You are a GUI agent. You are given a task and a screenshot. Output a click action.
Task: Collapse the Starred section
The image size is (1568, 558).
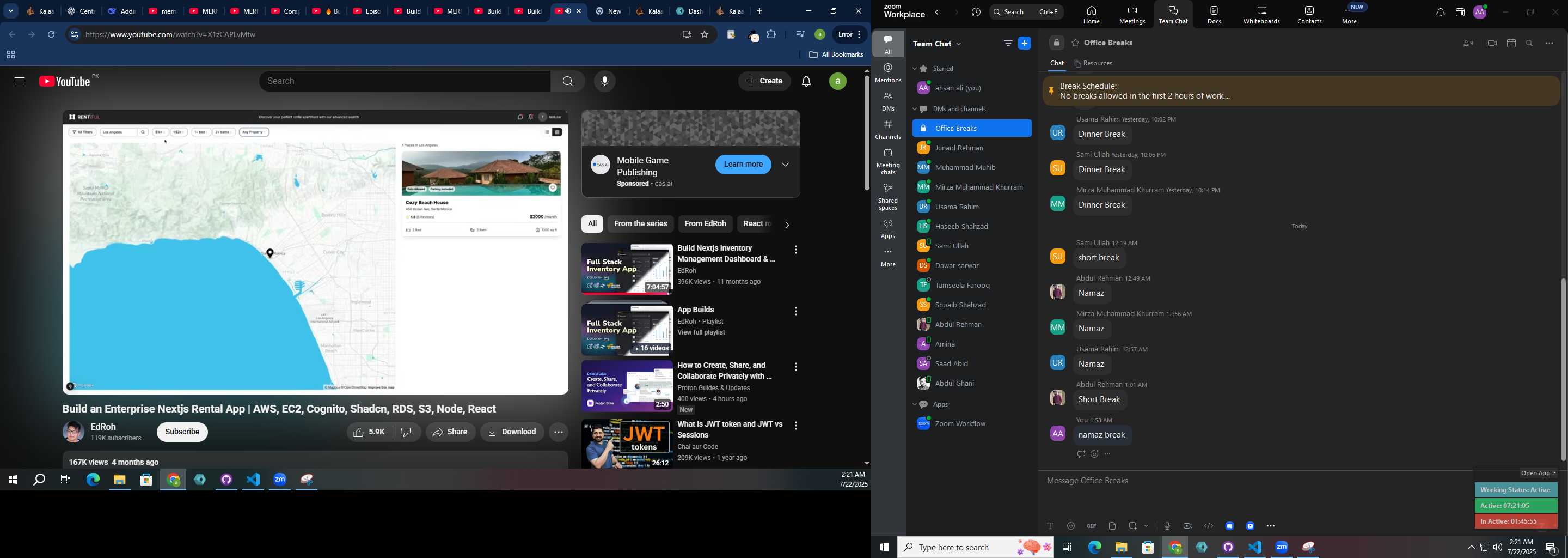(x=914, y=69)
